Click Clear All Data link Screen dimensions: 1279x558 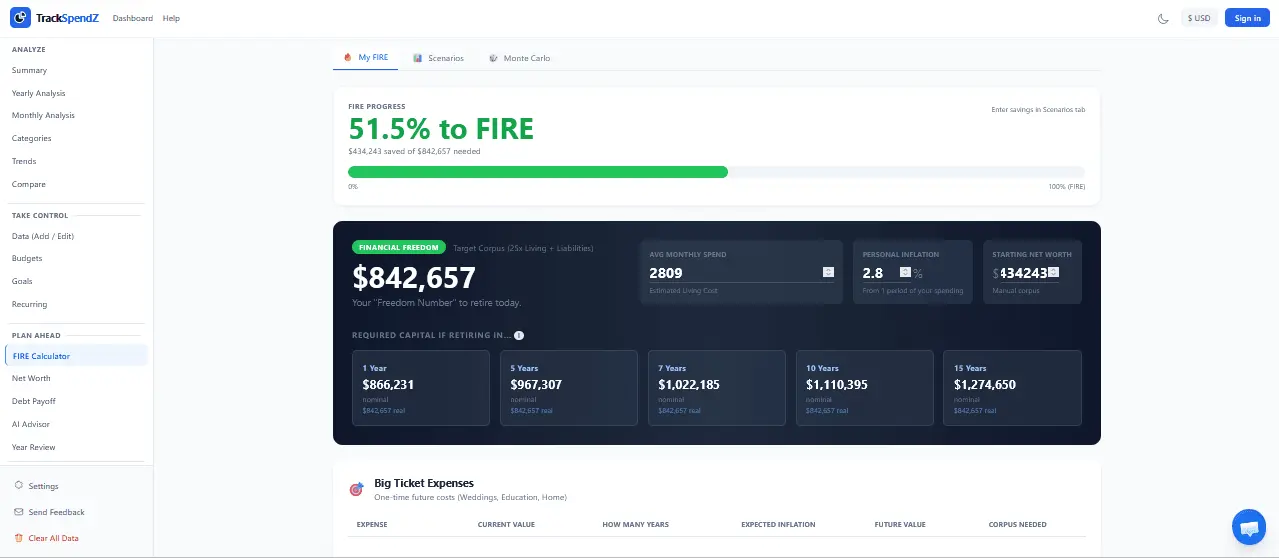pyautogui.click(x=53, y=538)
